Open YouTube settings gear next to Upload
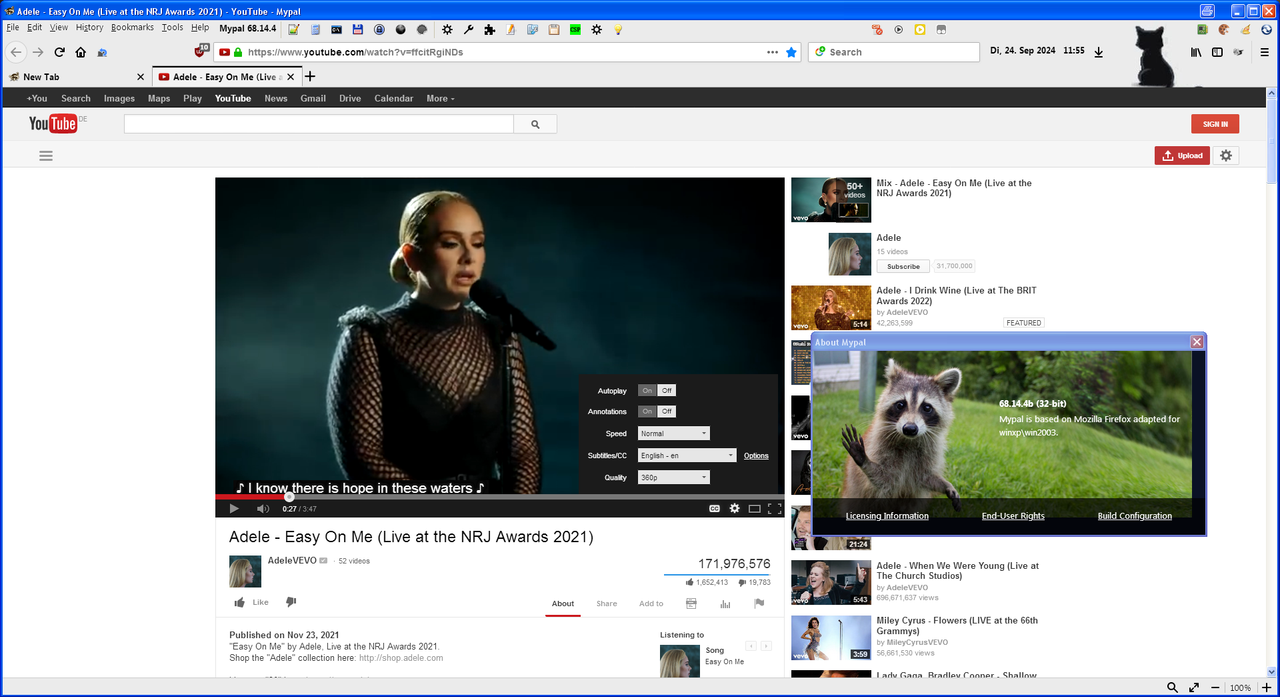The height and width of the screenshot is (697, 1280). [1226, 155]
